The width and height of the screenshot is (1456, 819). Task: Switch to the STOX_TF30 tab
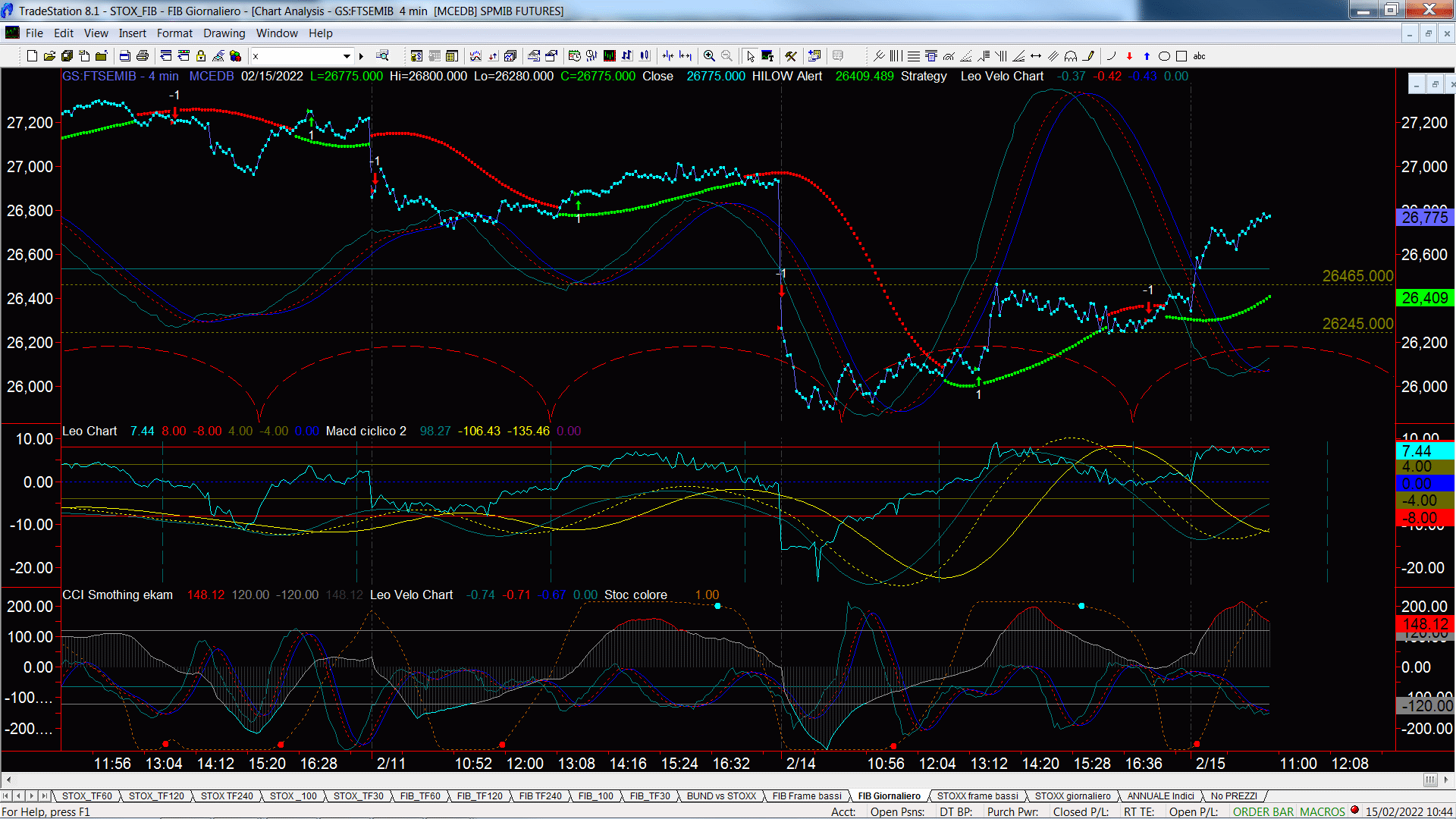tap(358, 795)
